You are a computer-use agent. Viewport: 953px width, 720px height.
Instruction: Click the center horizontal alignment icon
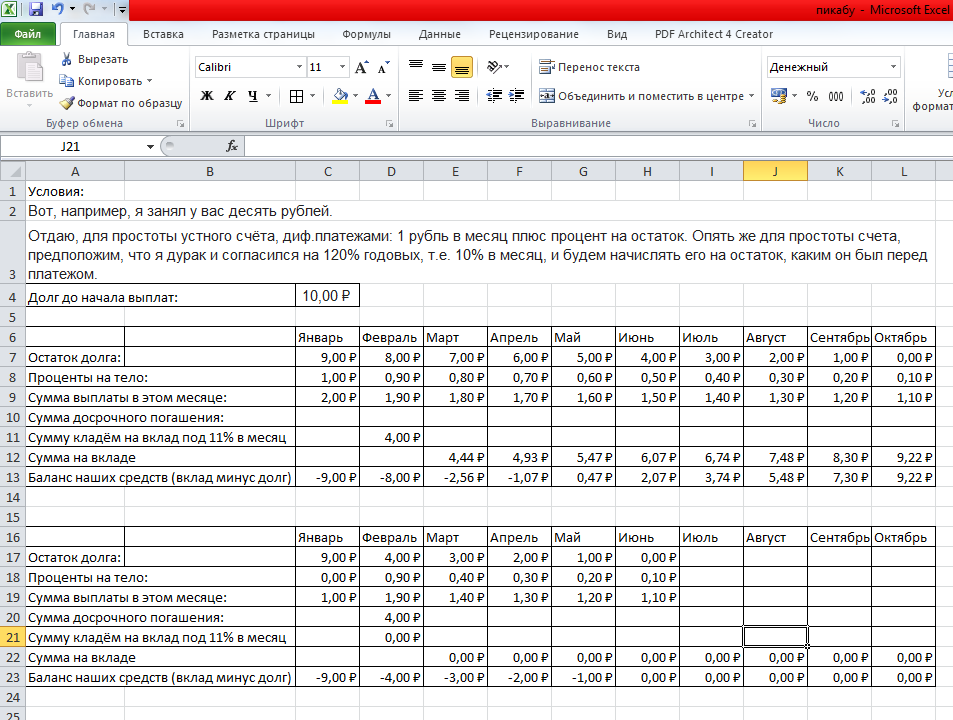tap(438, 96)
